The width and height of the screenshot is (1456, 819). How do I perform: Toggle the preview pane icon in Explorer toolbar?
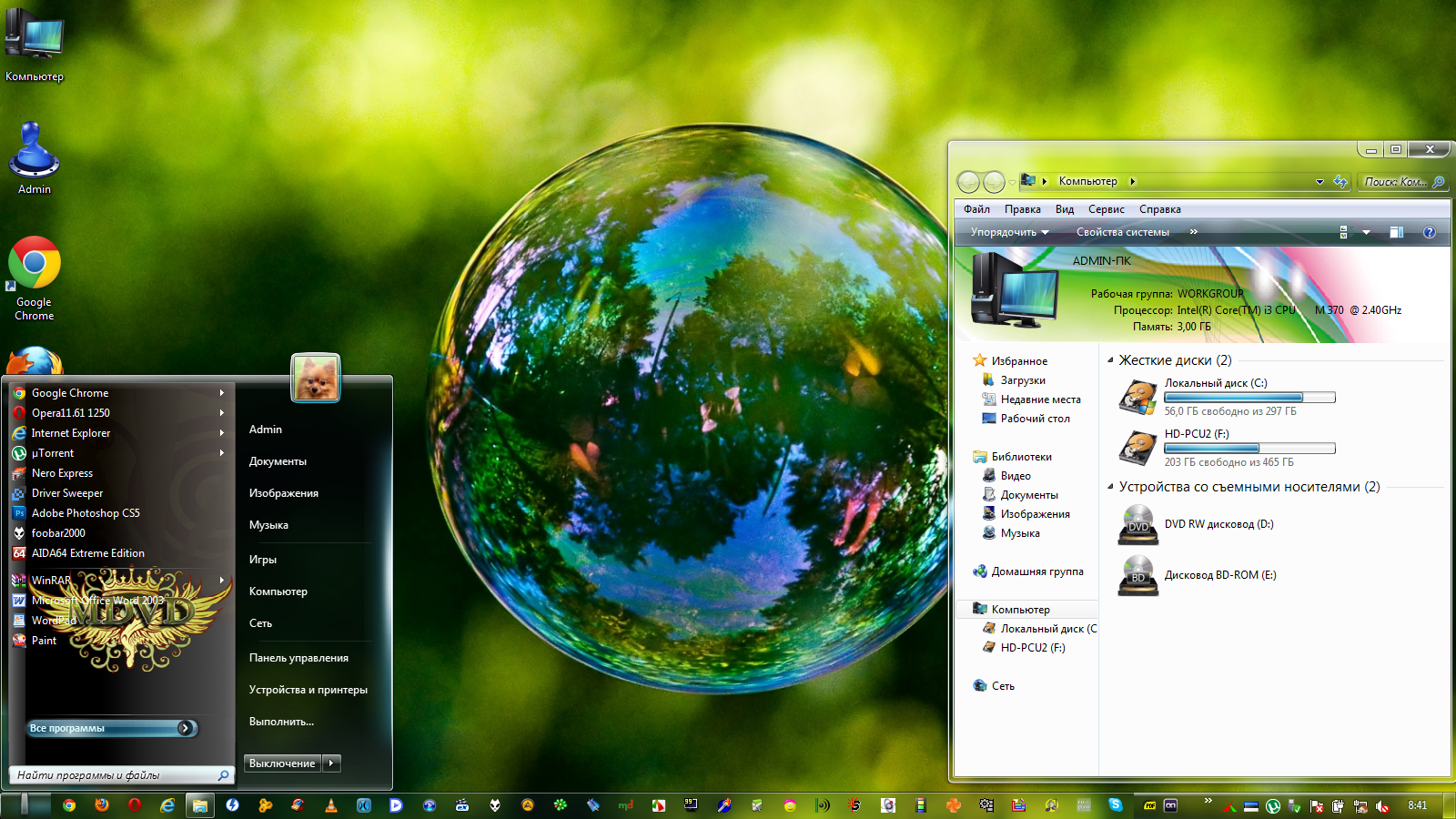[1396, 232]
